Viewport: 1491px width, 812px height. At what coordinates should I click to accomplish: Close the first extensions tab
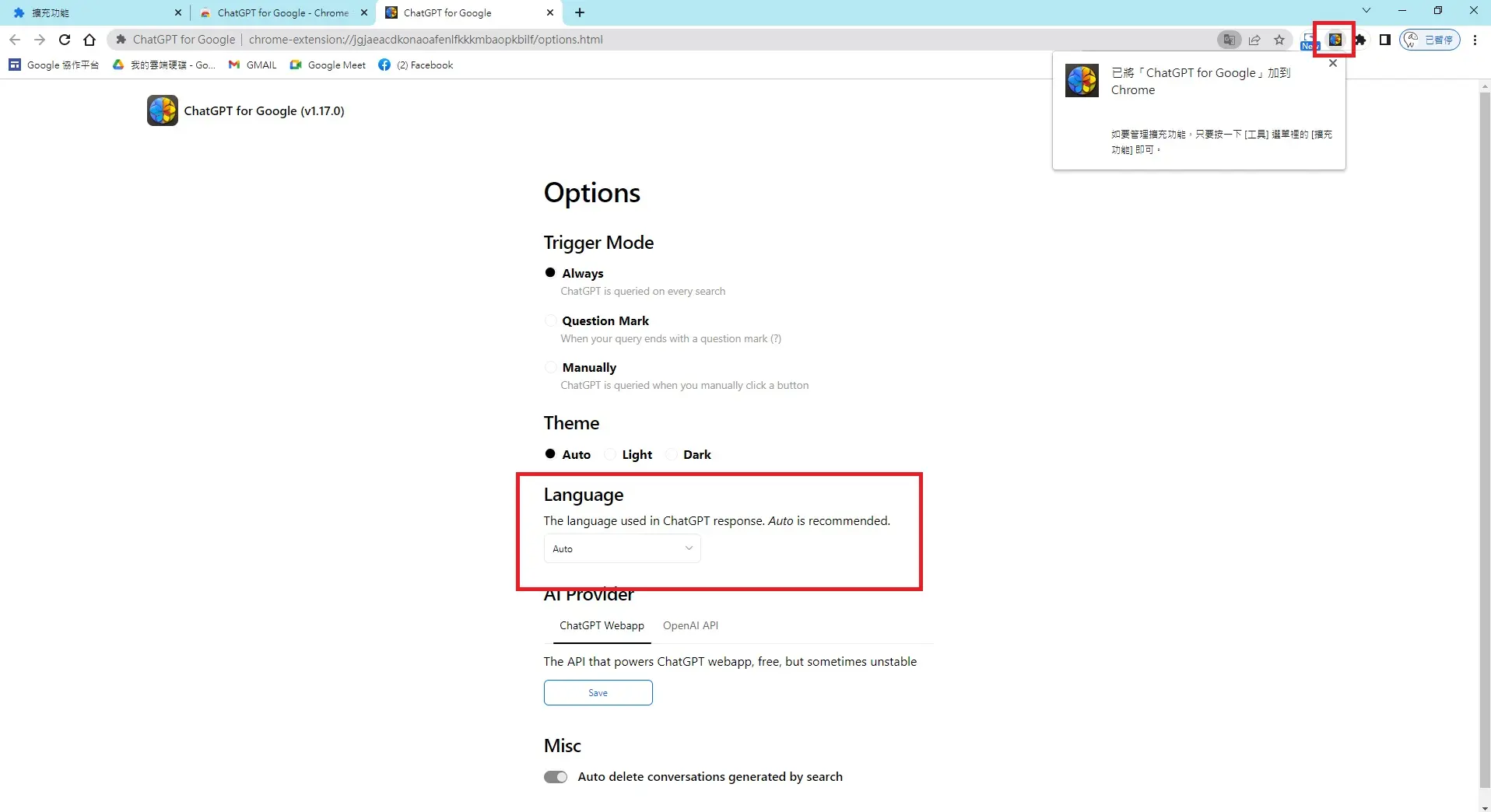click(177, 12)
